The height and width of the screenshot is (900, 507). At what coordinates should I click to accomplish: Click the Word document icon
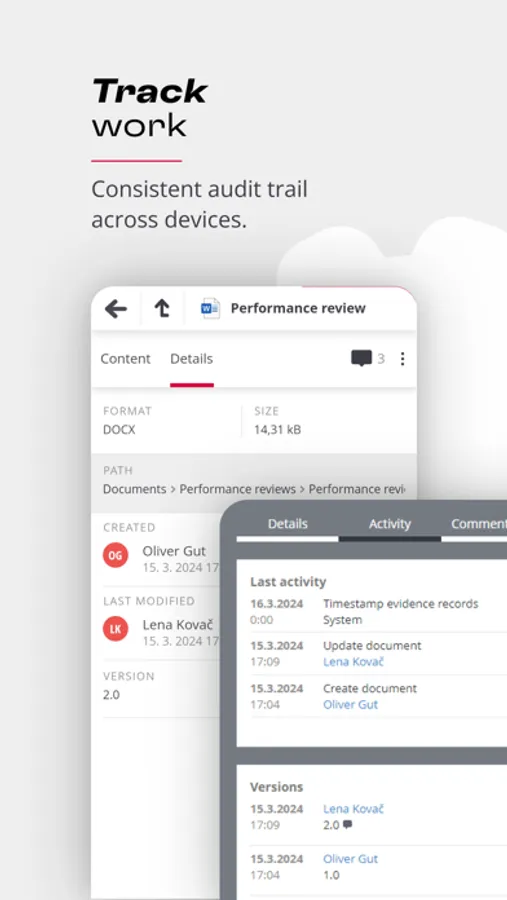(x=210, y=309)
